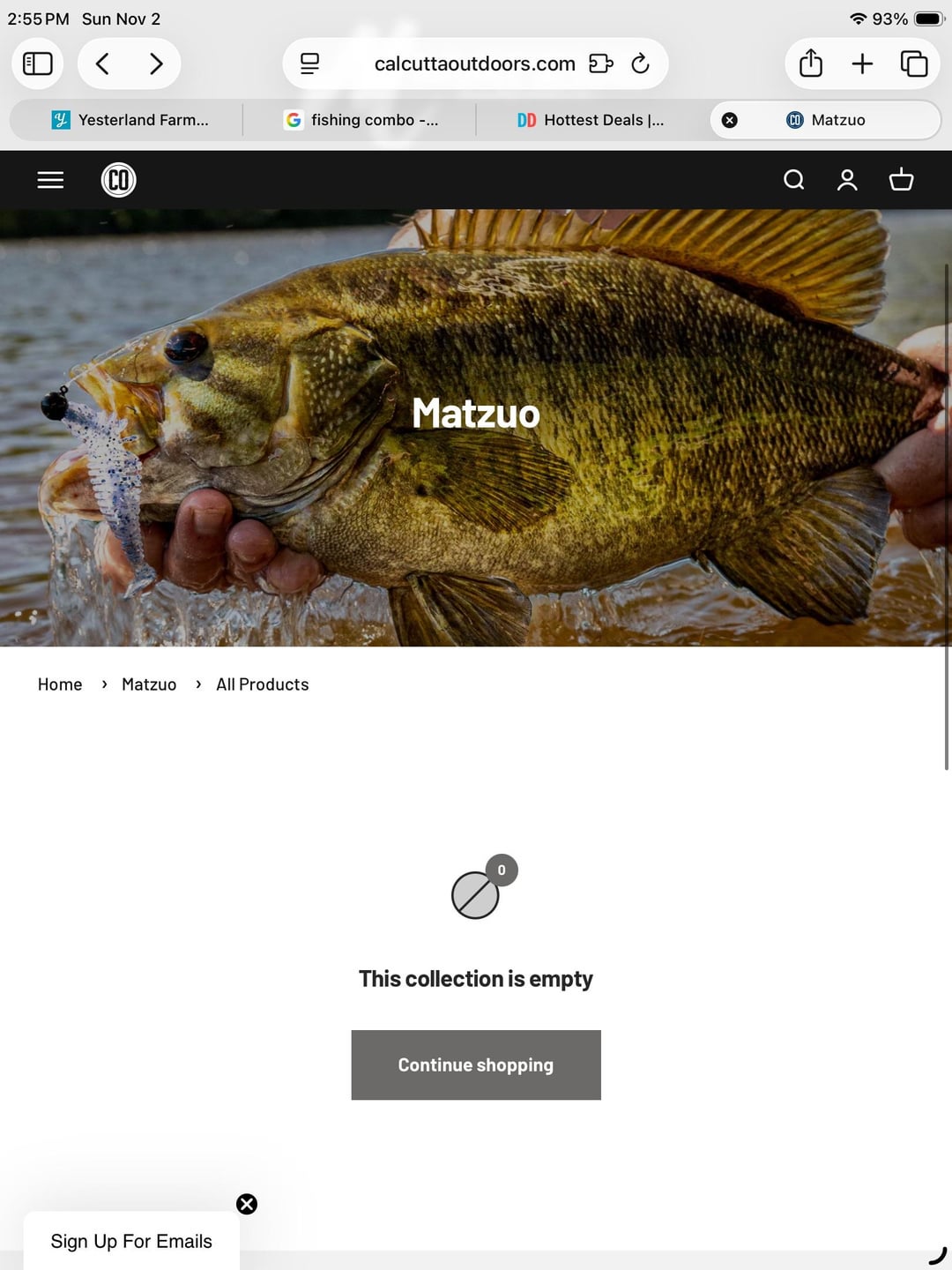Toggle the Safari sidebar panel
This screenshot has height=1270, width=952.
click(x=37, y=63)
